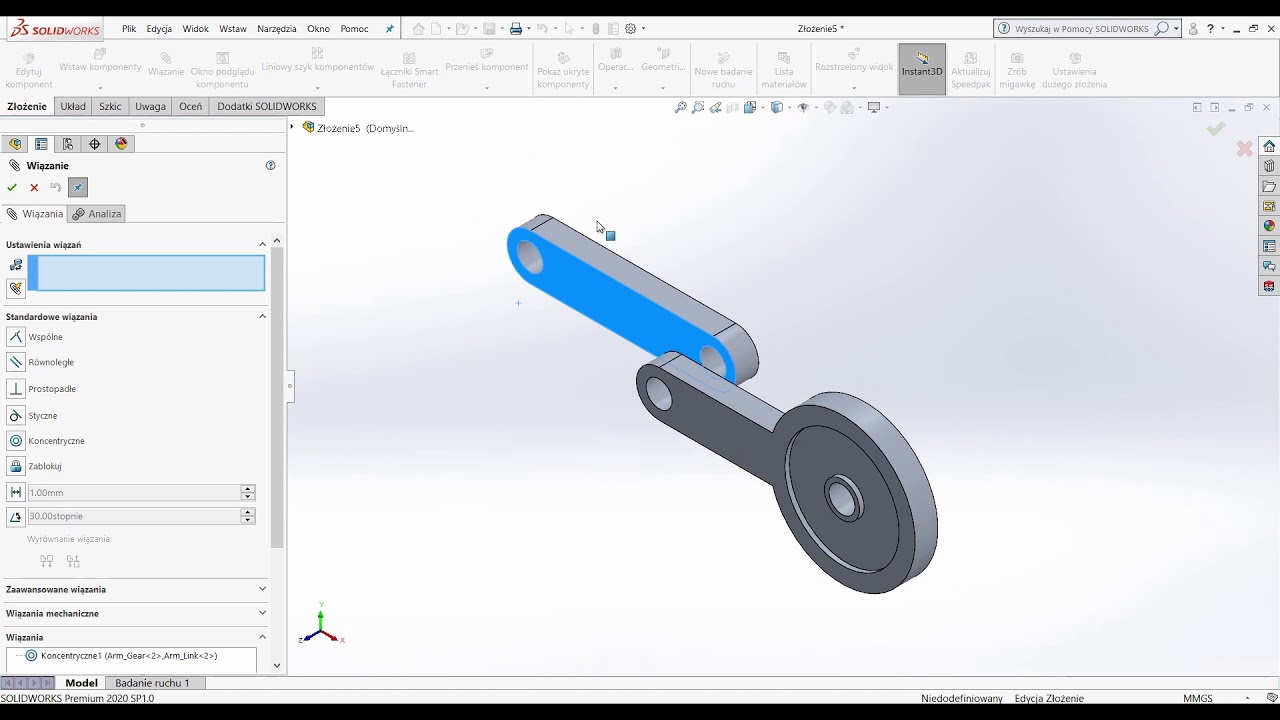The height and width of the screenshot is (720, 1280).
Task: Open Appearances color ball in the task pane
Action: 1269,226
